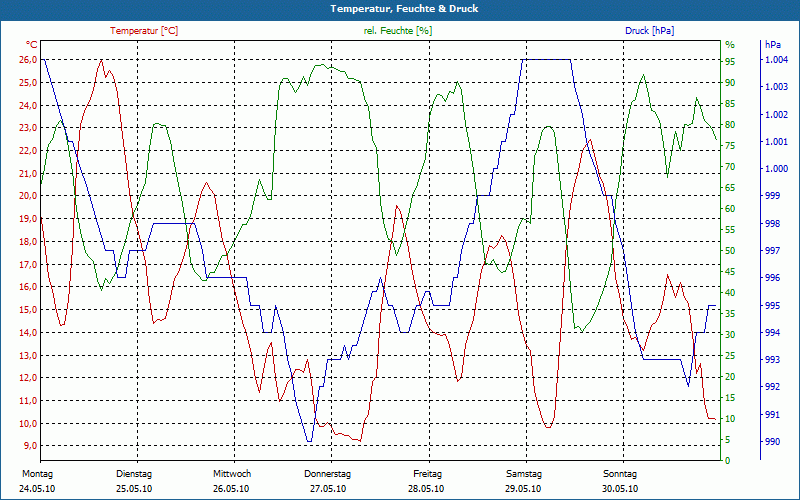Click the 'Freitag' day label
Image resolution: width=800 pixels, height=500 pixels.
(428, 474)
